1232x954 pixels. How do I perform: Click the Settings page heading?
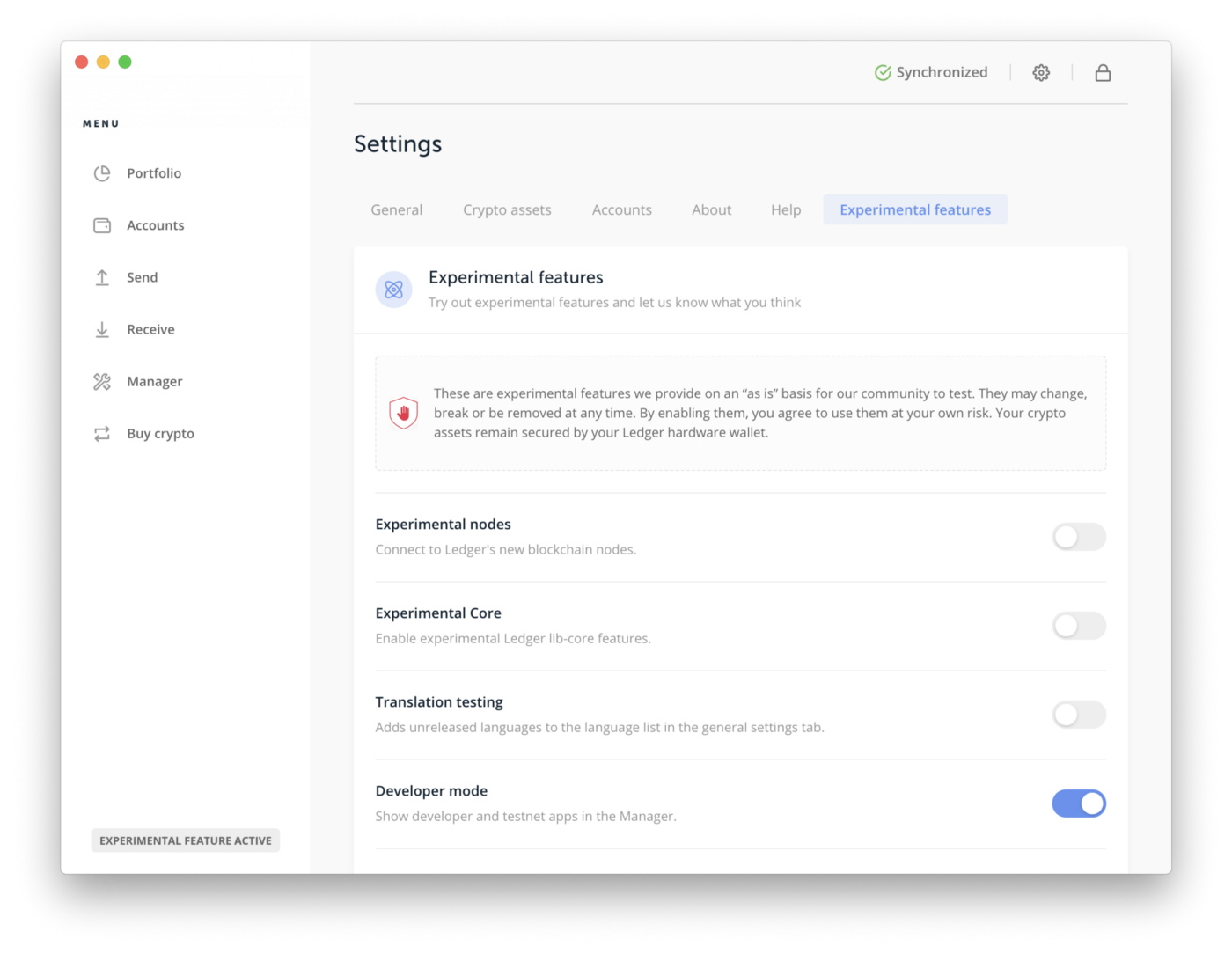coord(398,143)
